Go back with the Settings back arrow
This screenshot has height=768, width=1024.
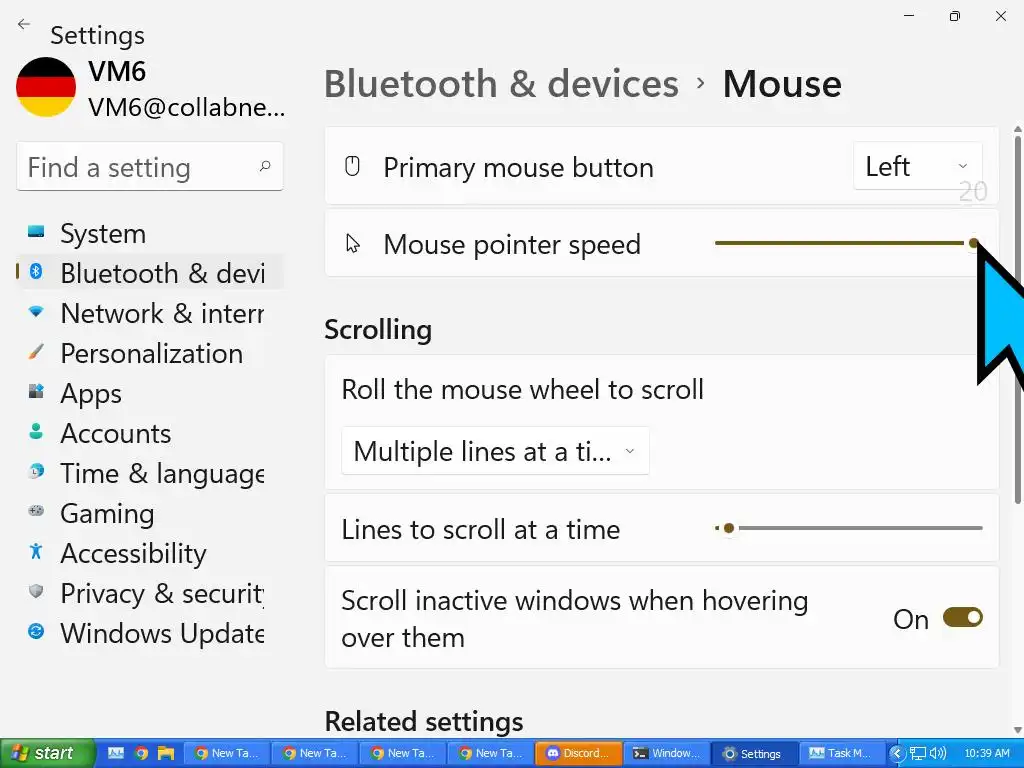[24, 25]
